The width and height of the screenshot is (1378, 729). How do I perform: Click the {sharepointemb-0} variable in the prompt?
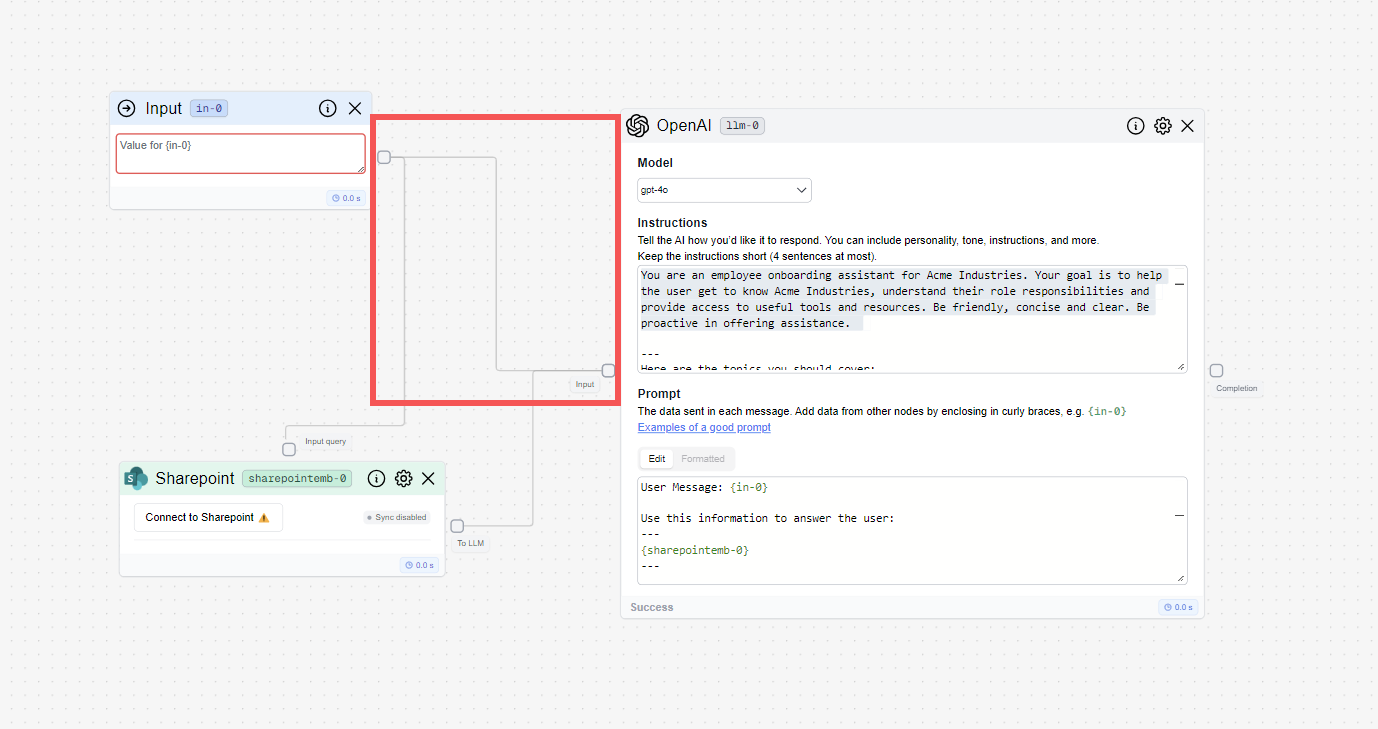[x=695, y=550]
